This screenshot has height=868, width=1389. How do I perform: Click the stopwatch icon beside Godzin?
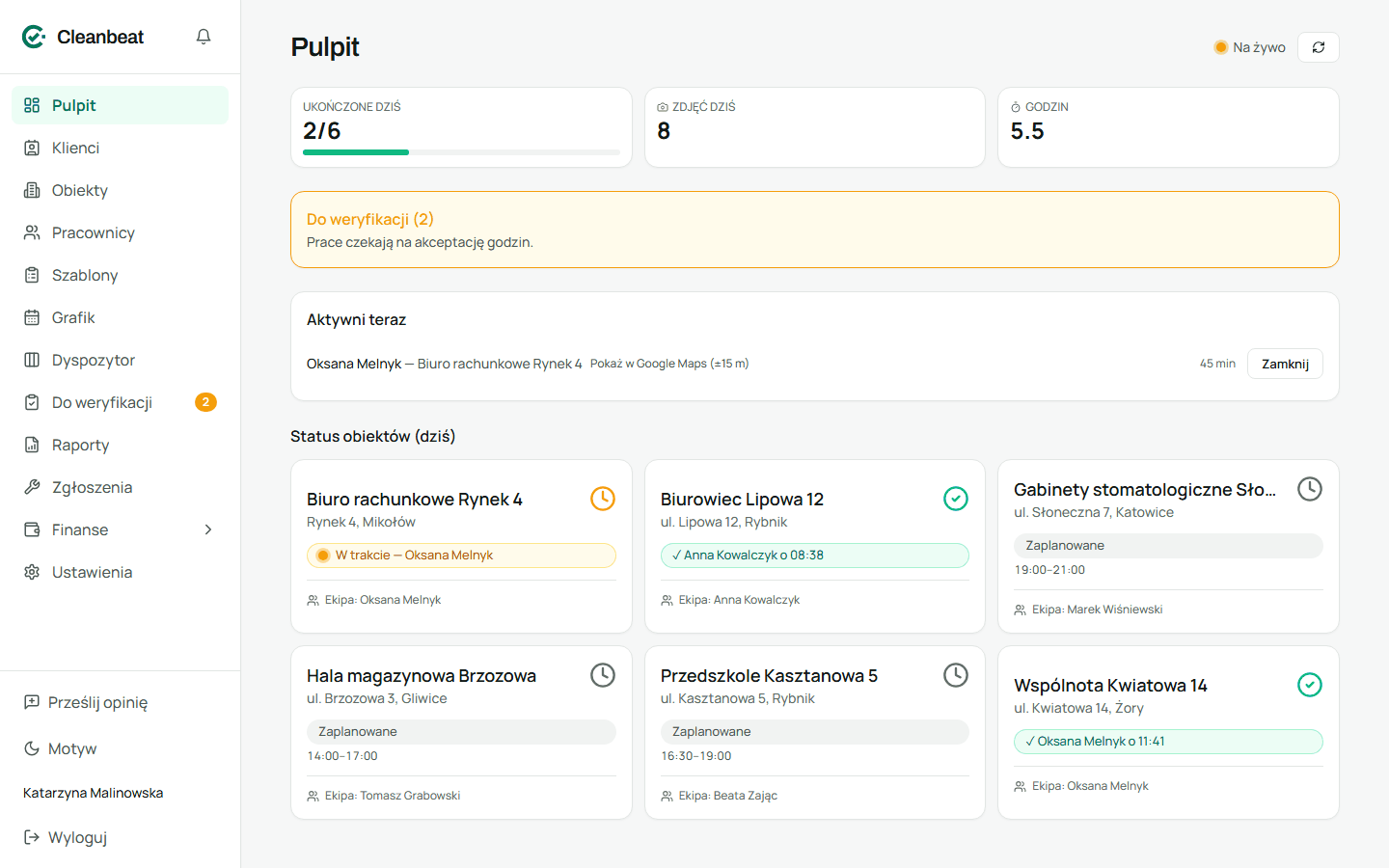(1016, 107)
